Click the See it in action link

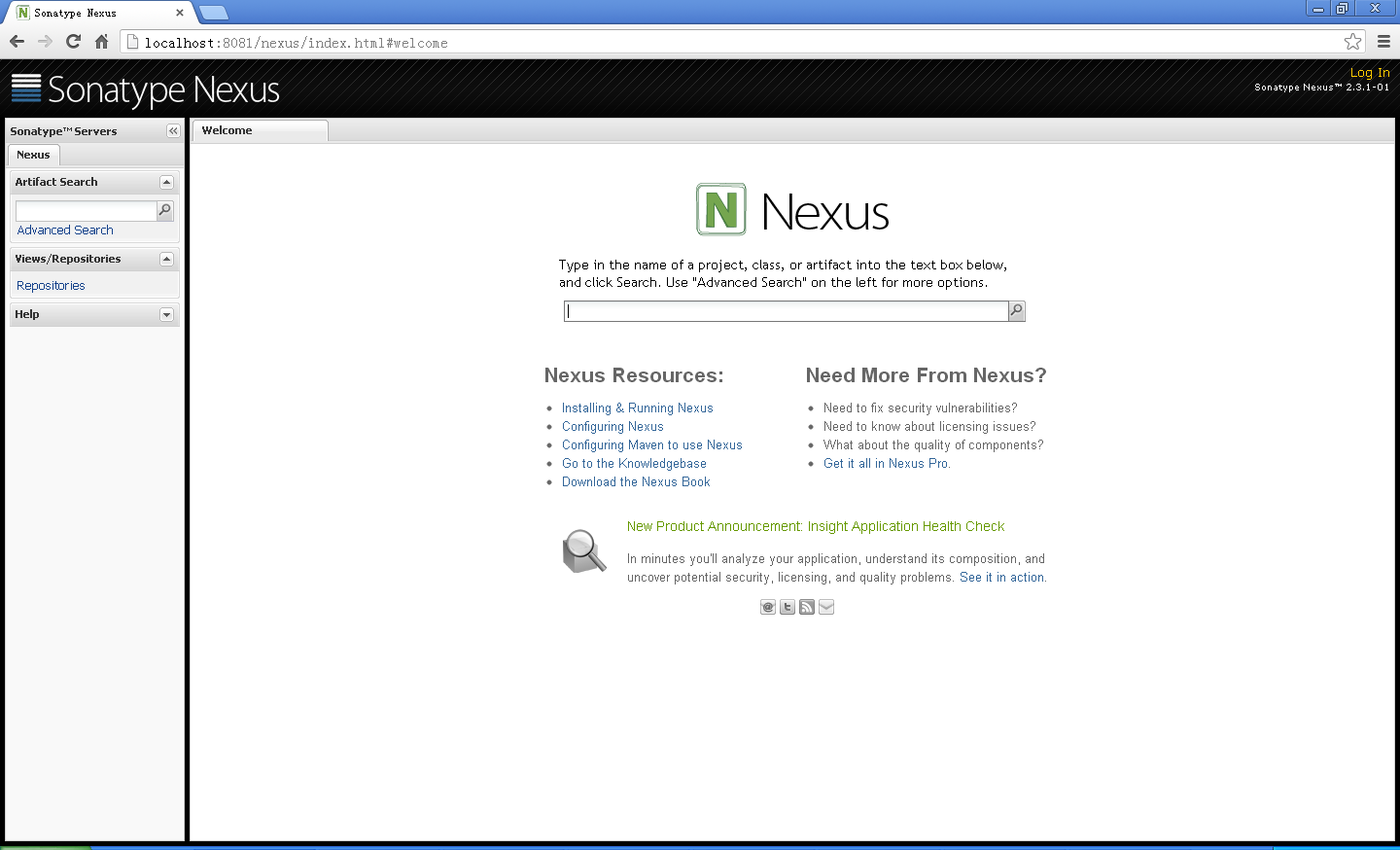point(1002,578)
